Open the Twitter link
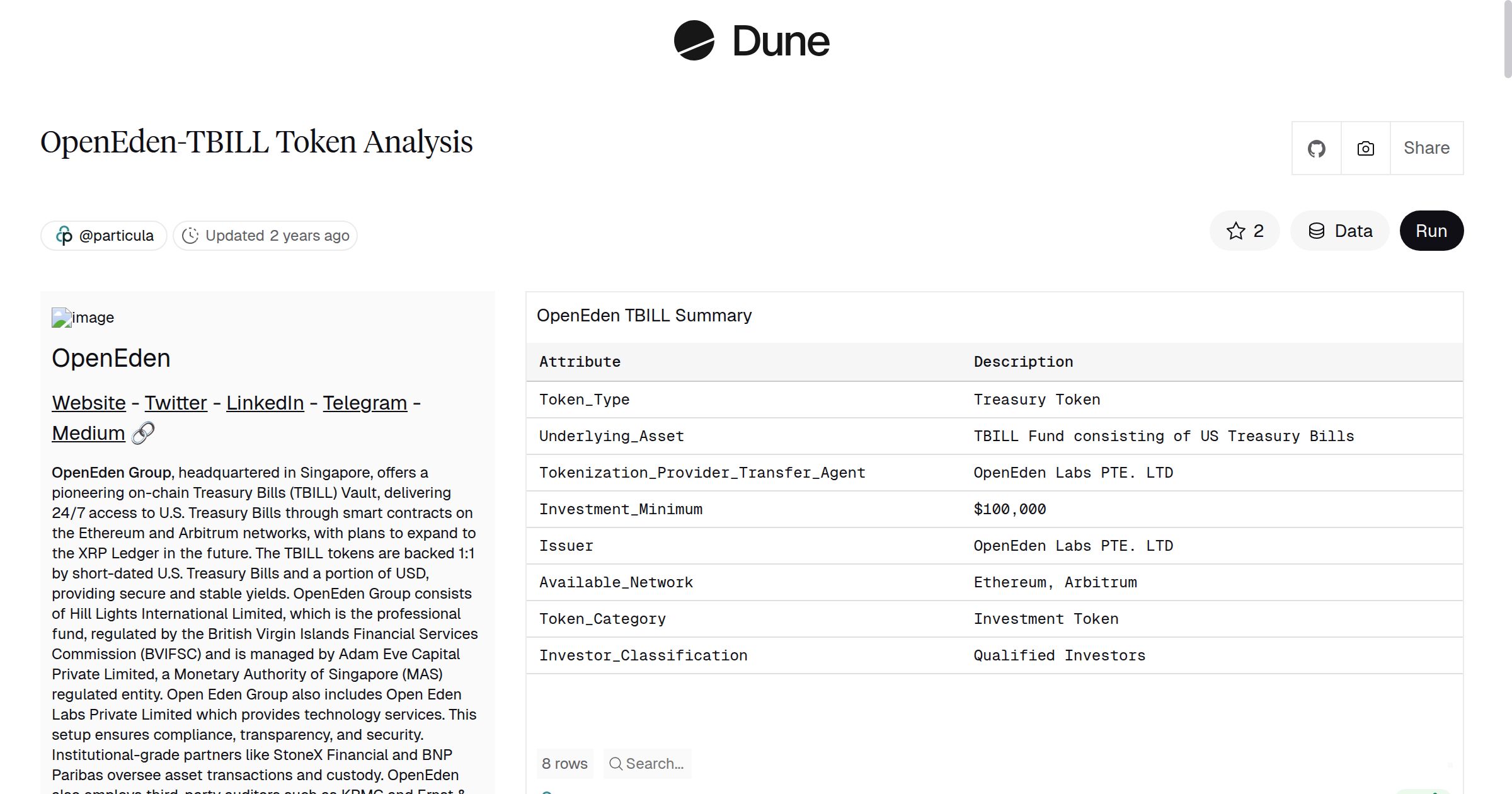Screen dimensions: 1512x794 pos(175,403)
